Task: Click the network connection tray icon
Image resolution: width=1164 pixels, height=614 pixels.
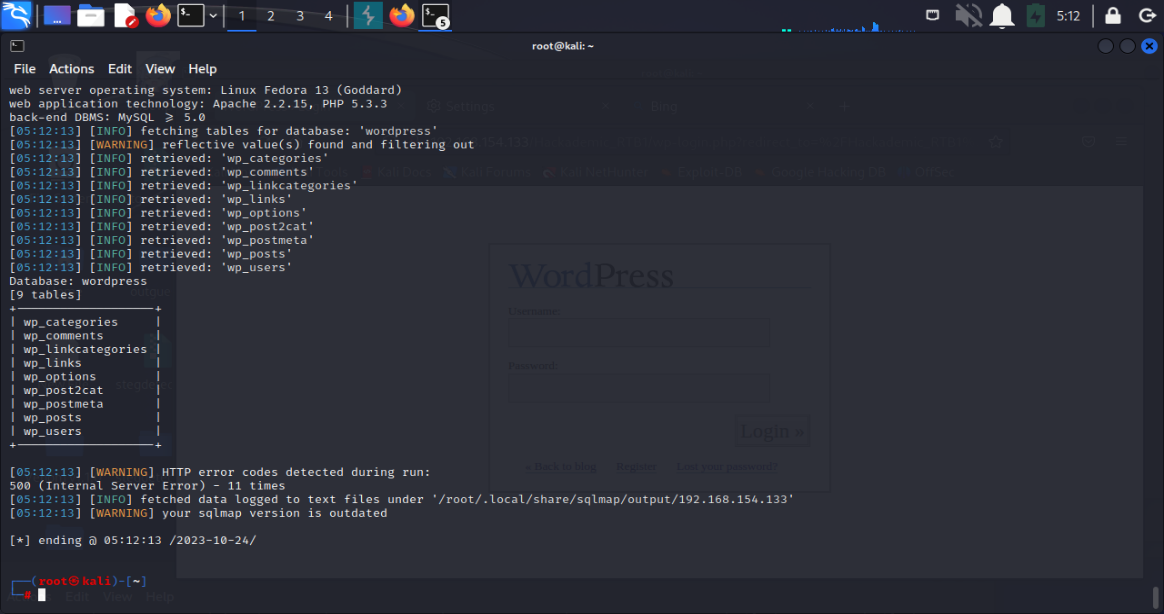Action: [x=932, y=16]
